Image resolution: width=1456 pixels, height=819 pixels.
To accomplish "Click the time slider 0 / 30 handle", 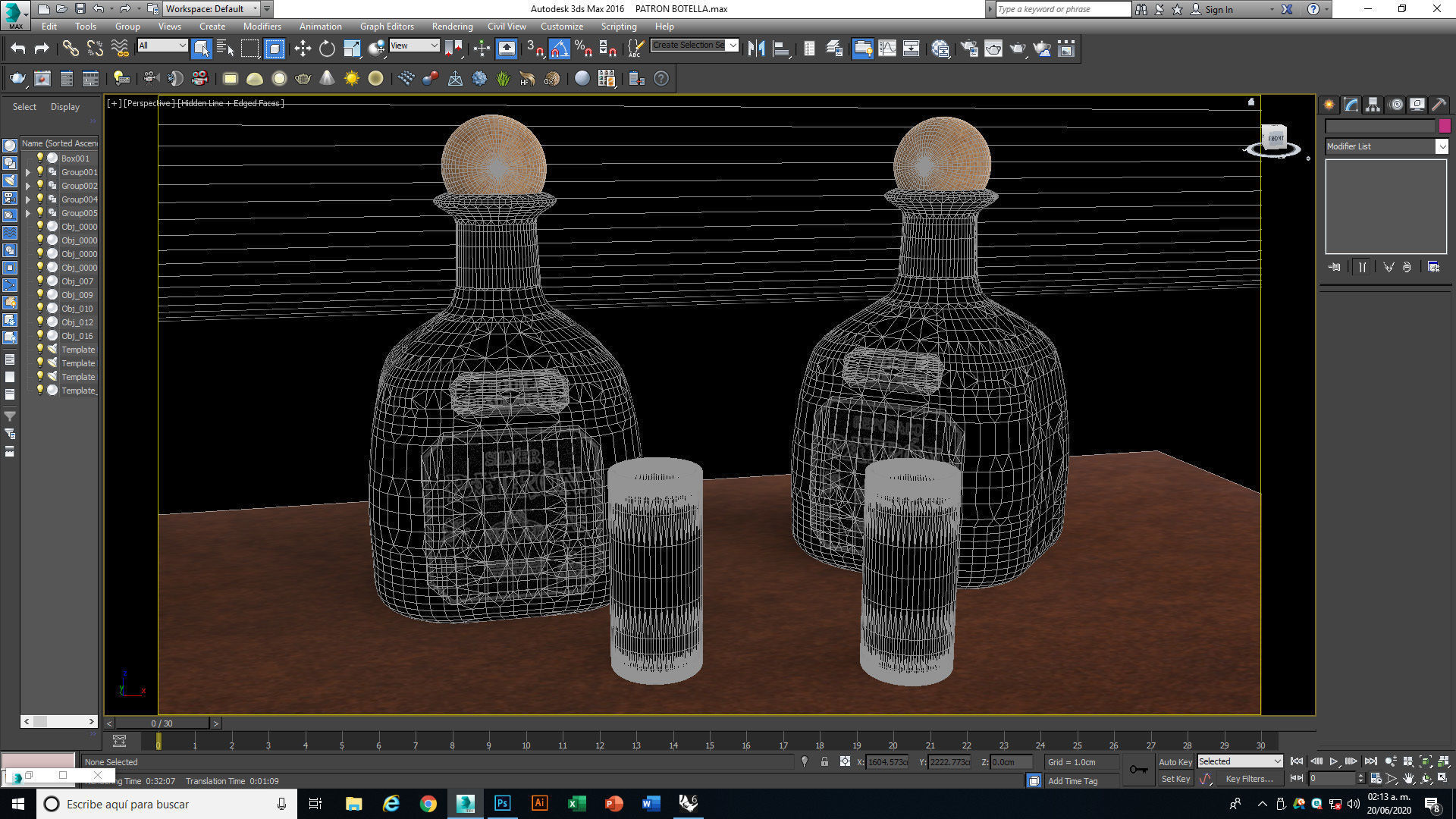I will tap(162, 723).
